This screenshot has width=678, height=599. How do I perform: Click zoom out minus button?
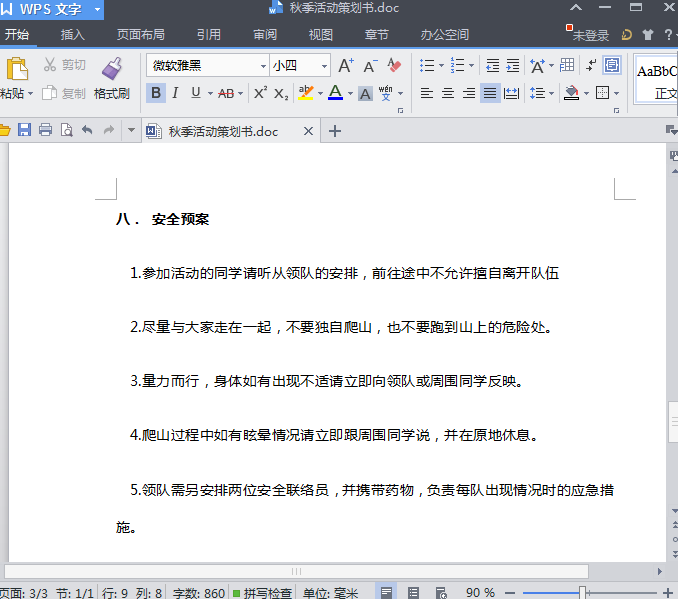(x=510, y=593)
